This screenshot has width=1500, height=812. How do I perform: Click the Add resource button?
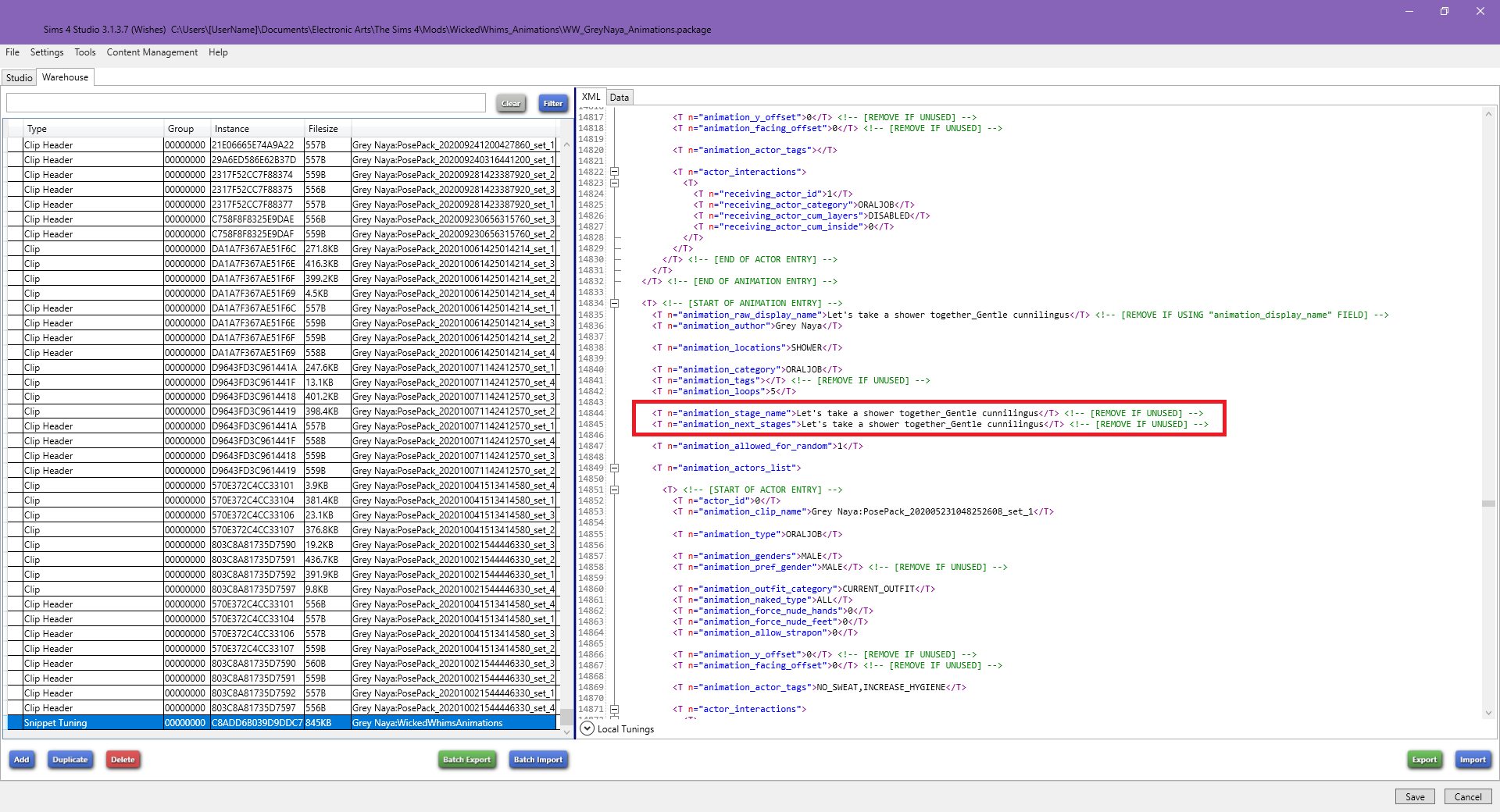click(22, 760)
